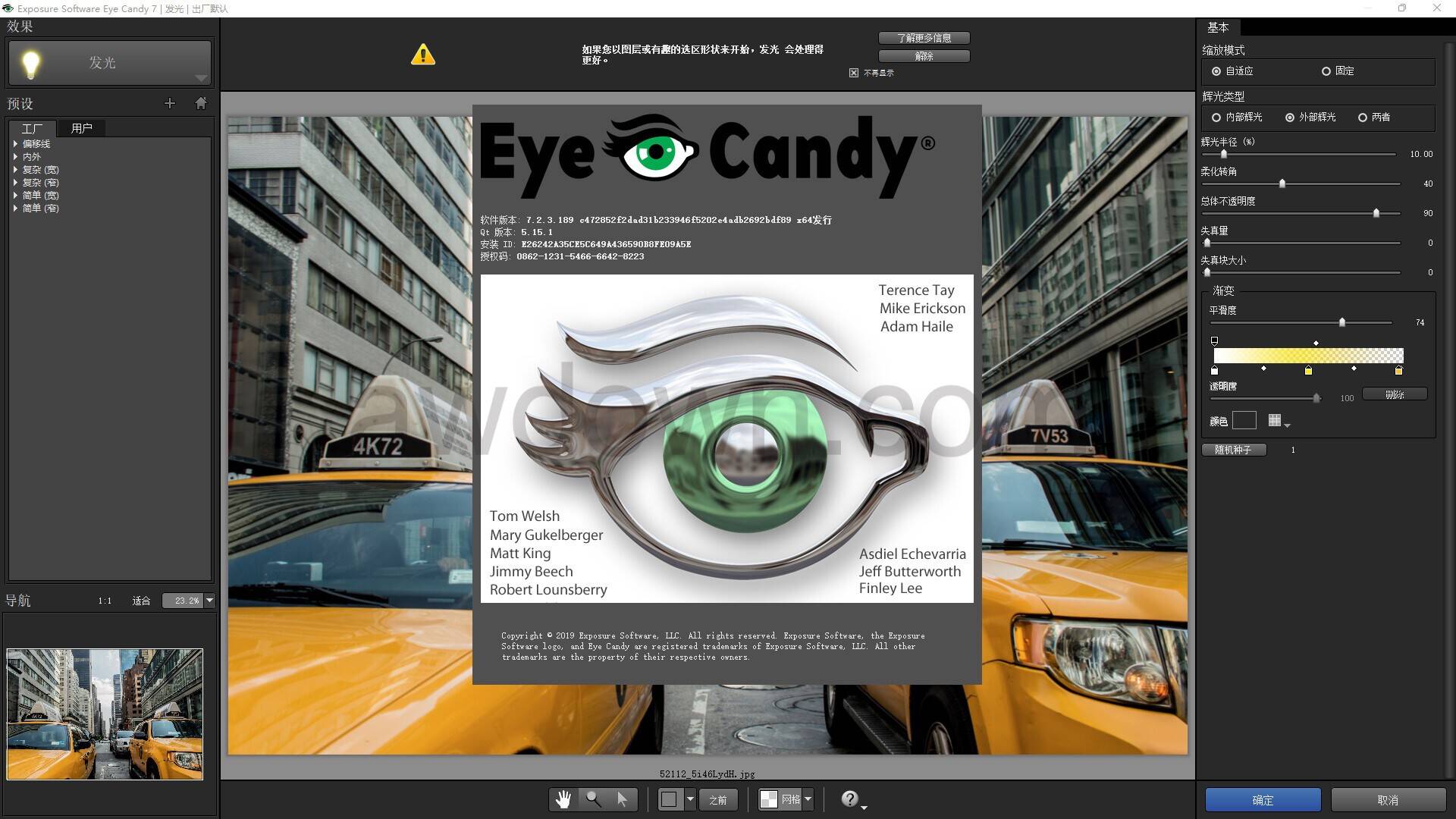Screen dimensions: 1456x819
Task: Select the arrow selection tool
Action: pos(622,799)
